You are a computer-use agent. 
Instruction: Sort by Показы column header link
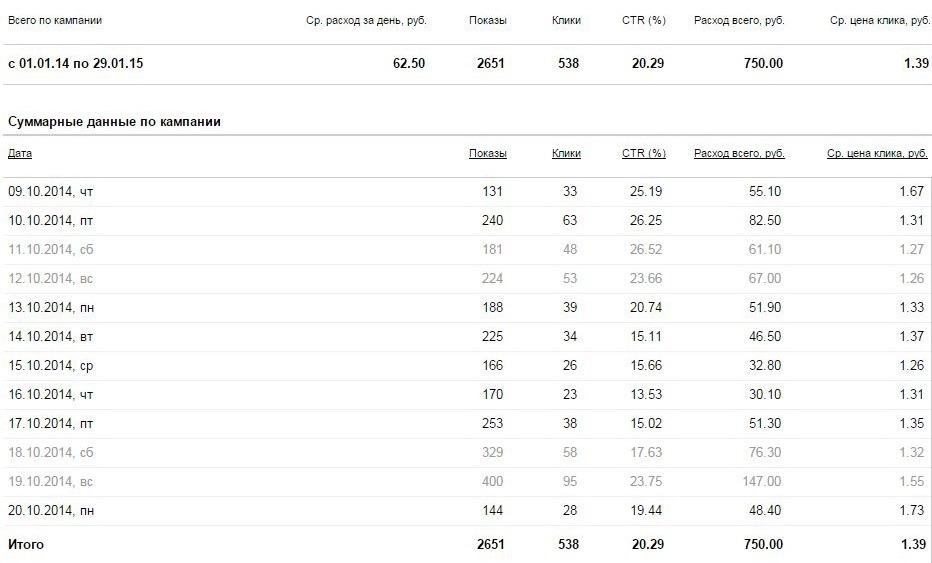pyautogui.click(x=487, y=153)
